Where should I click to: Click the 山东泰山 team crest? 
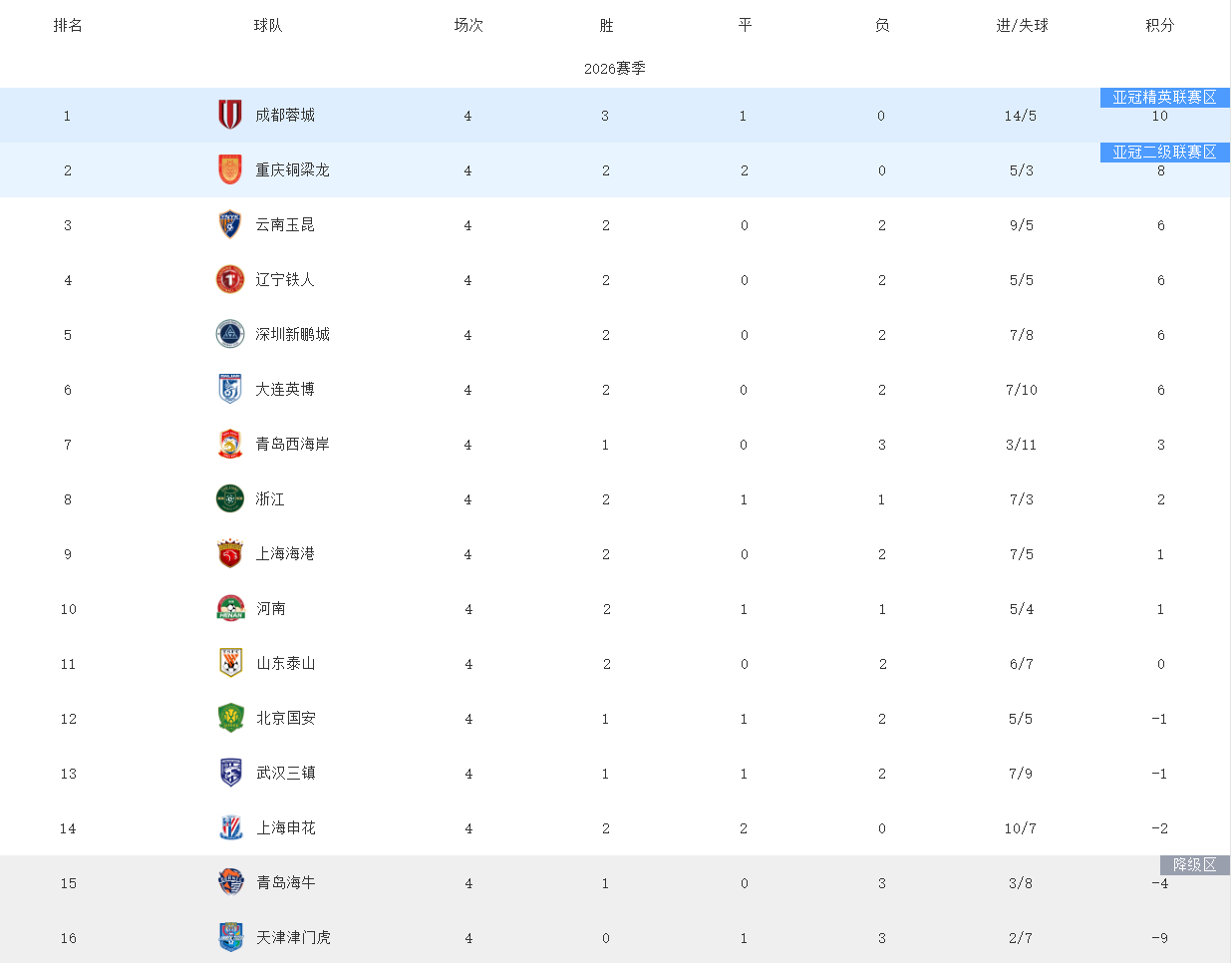(230, 664)
